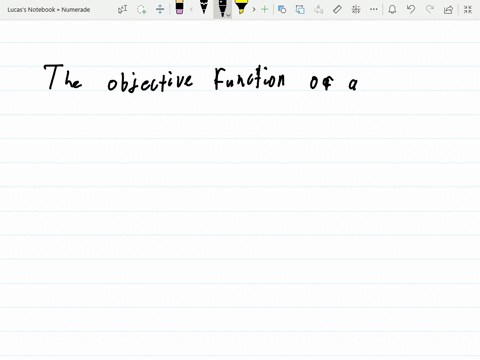Image resolution: width=480 pixels, height=360 pixels.
Task: Exit full screen mode
Action: 468,9
